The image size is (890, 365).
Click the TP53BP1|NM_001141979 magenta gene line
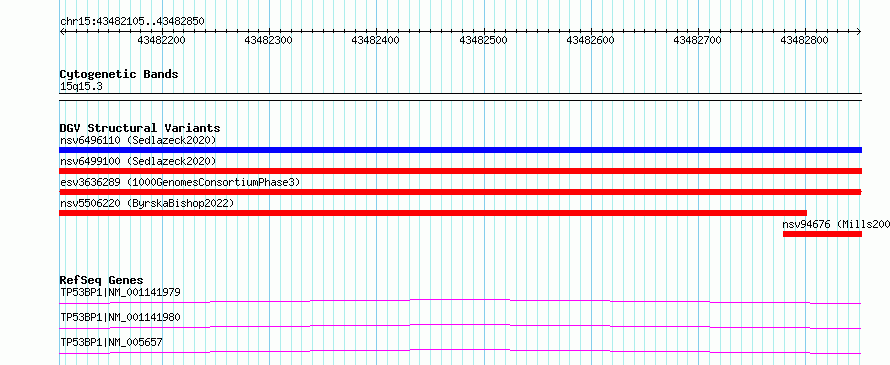pos(460,301)
